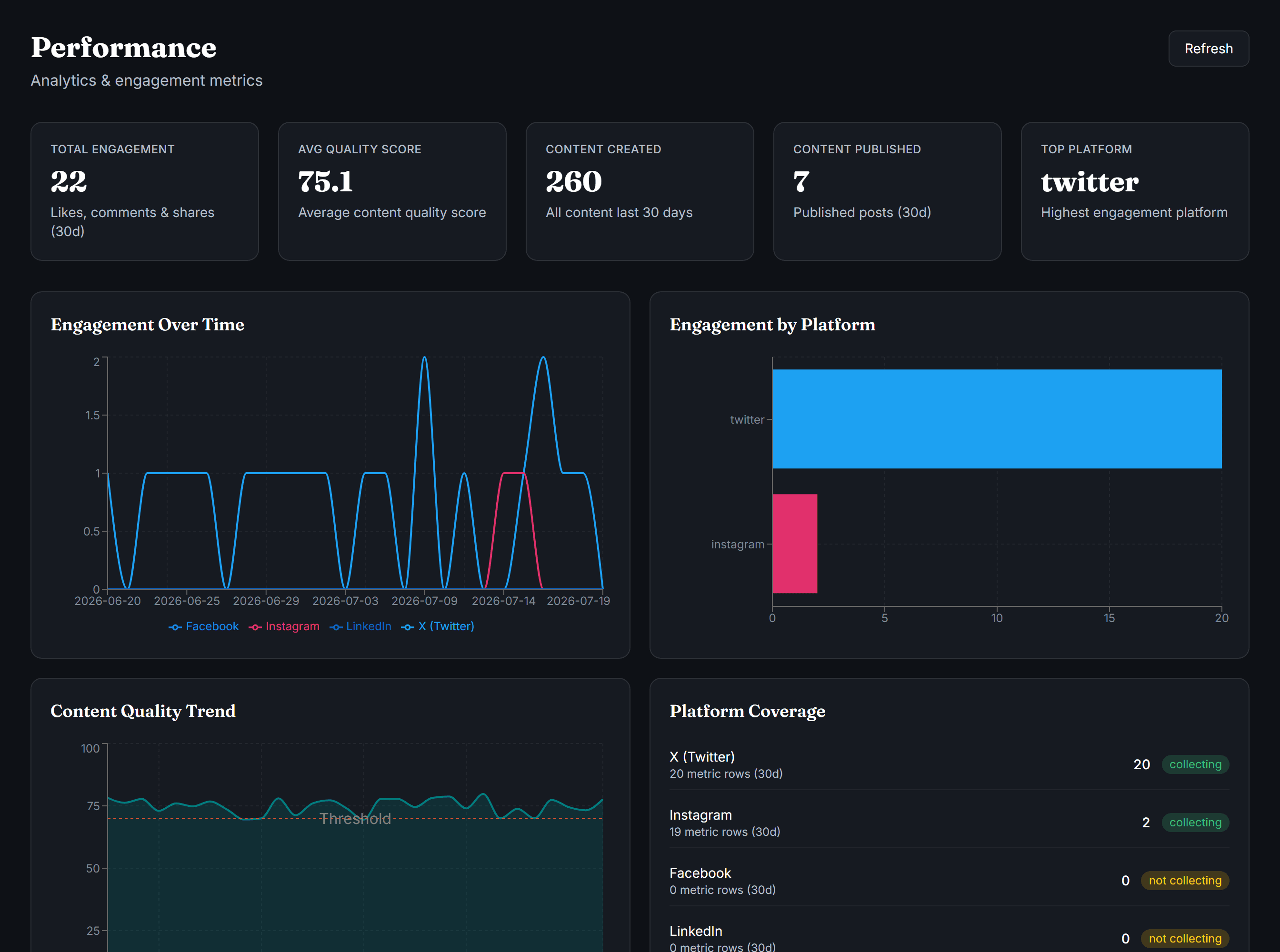Toggle the Facebook legend entry

coord(203,626)
